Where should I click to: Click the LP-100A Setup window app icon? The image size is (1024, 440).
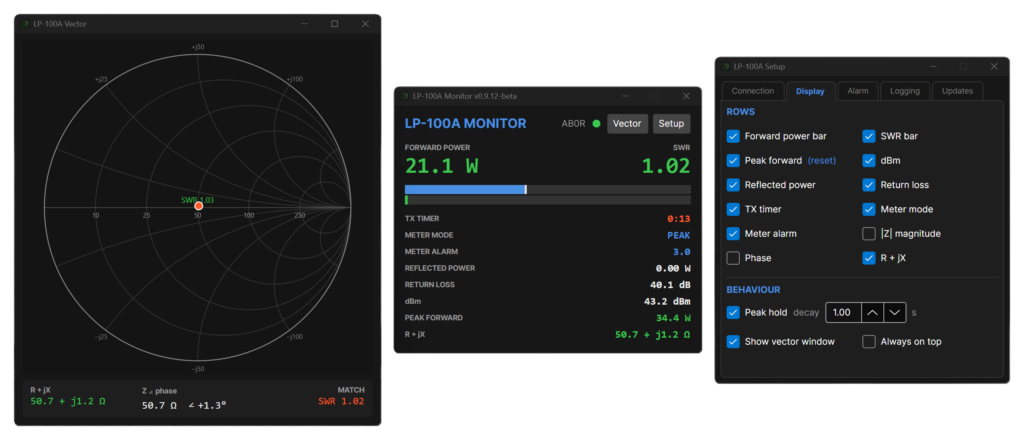point(725,67)
